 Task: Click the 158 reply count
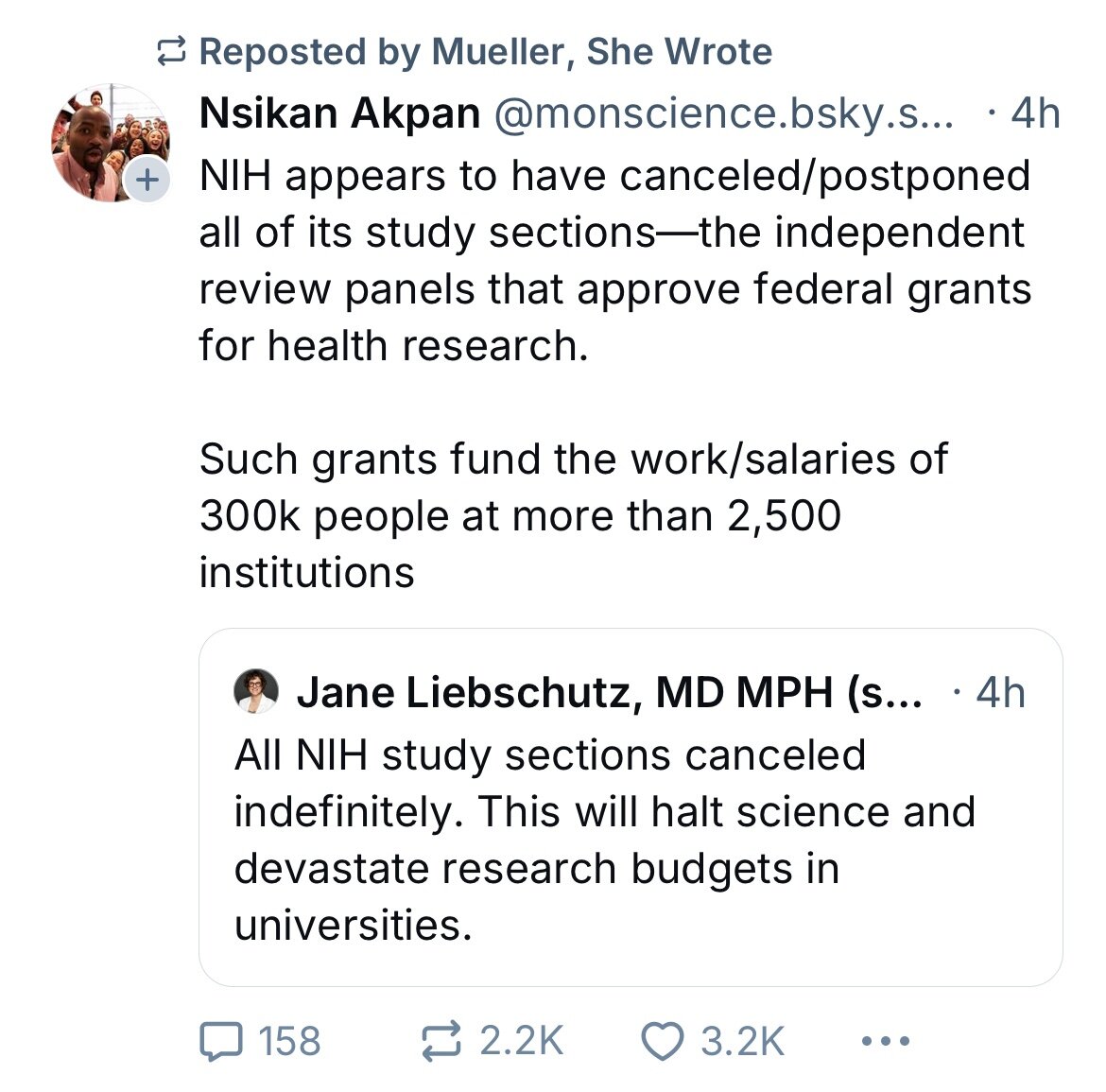pyautogui.click(x=289, y=1042)
